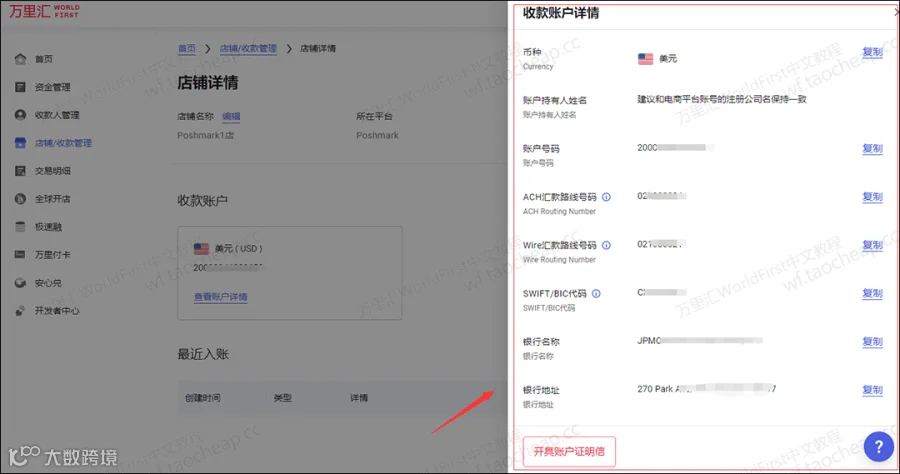
Task: Click 店铺详情 breadcrumb text
Action: (x=317, y=48)
